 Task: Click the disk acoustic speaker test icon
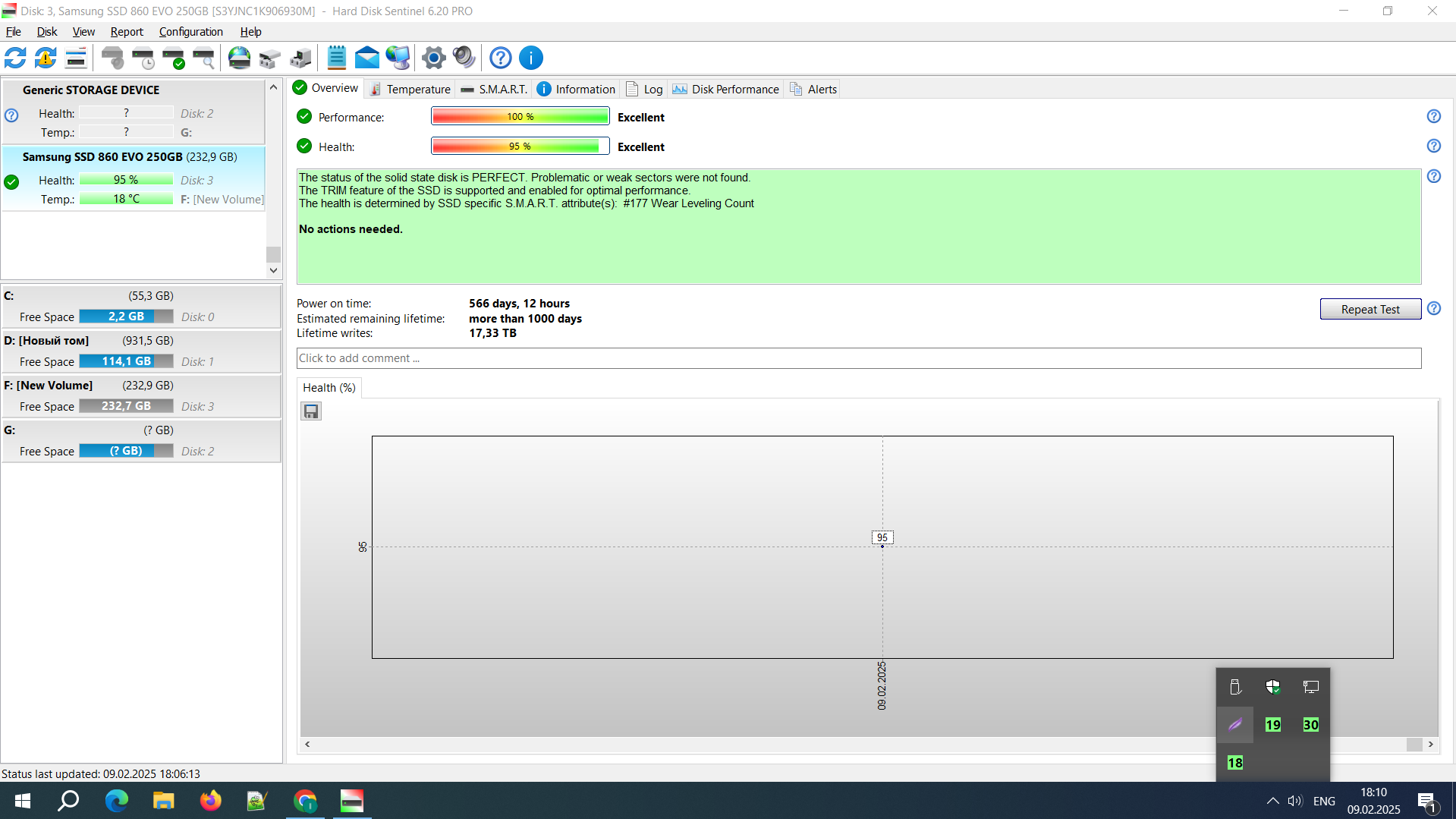(x=112, y=58)
